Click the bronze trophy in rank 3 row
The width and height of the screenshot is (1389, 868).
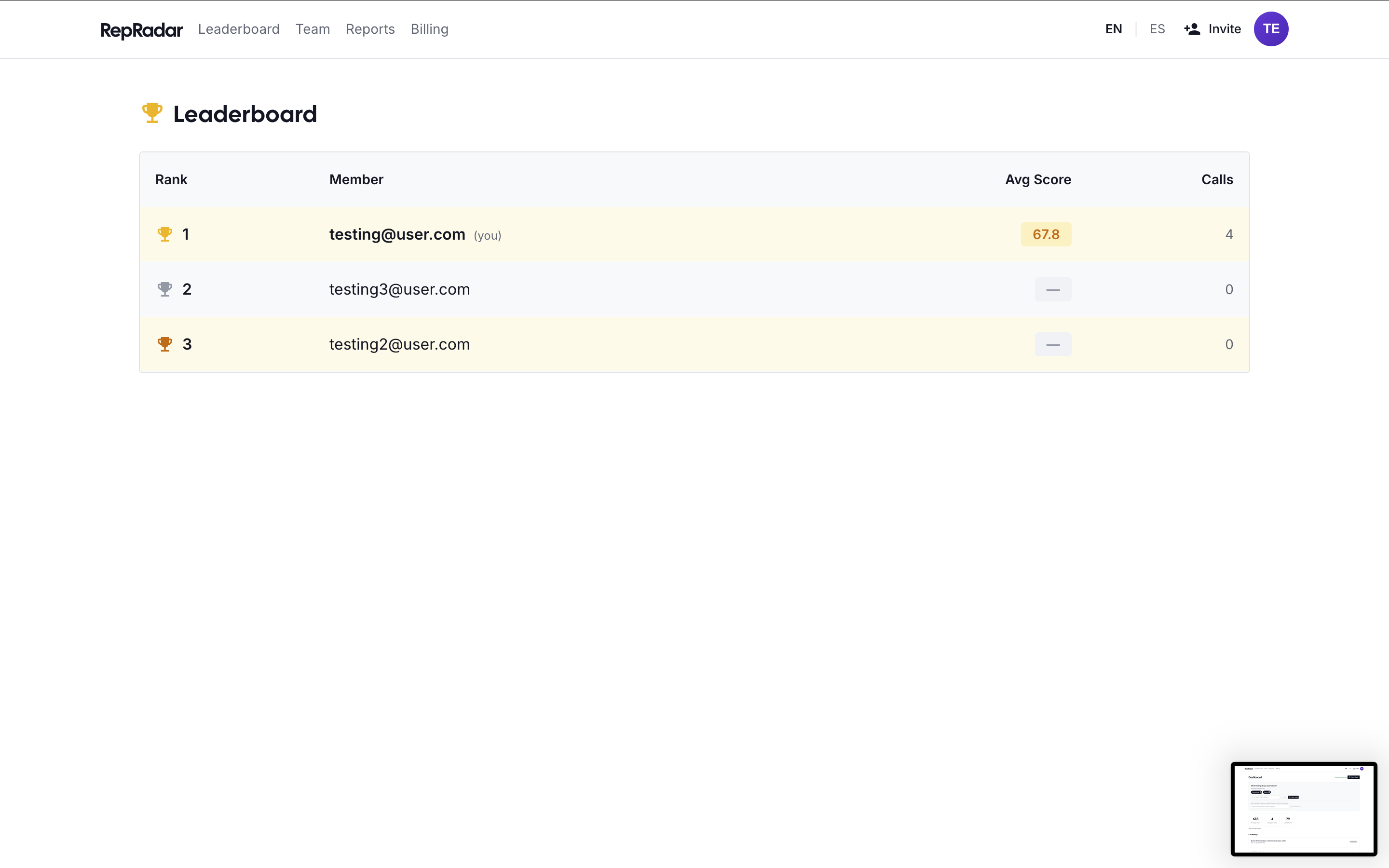tap(165, 344)
